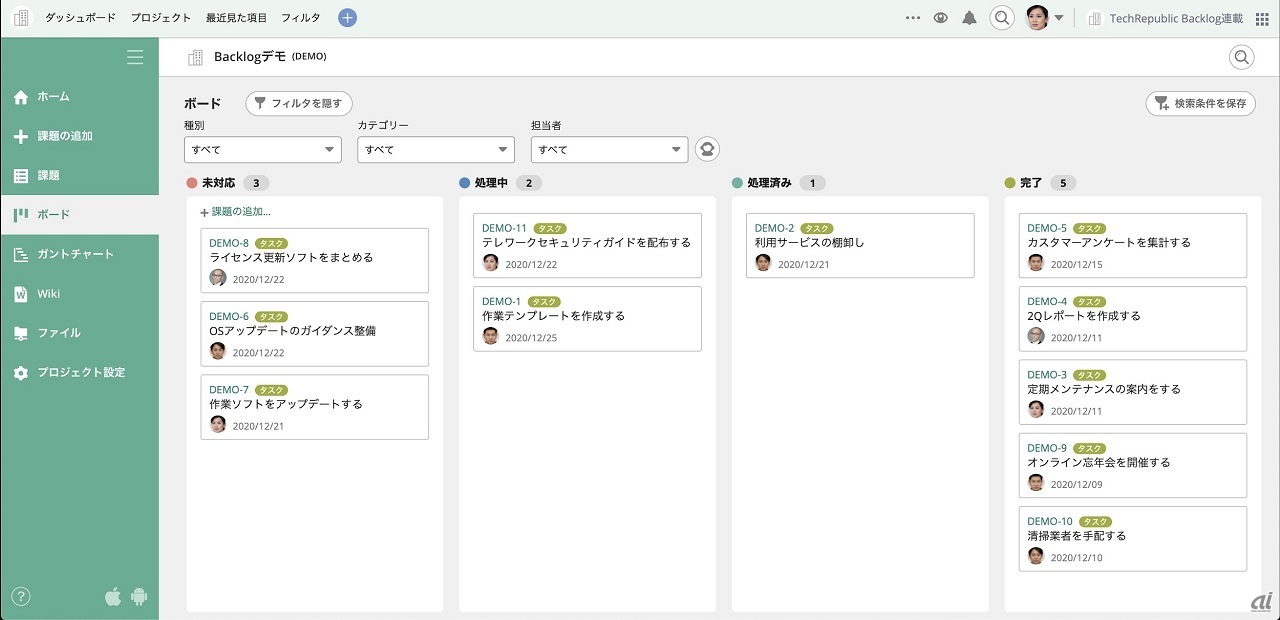Open the notifications bell icon
Viewport: 1280px width, 620px height.
click(x=969, y=18)
